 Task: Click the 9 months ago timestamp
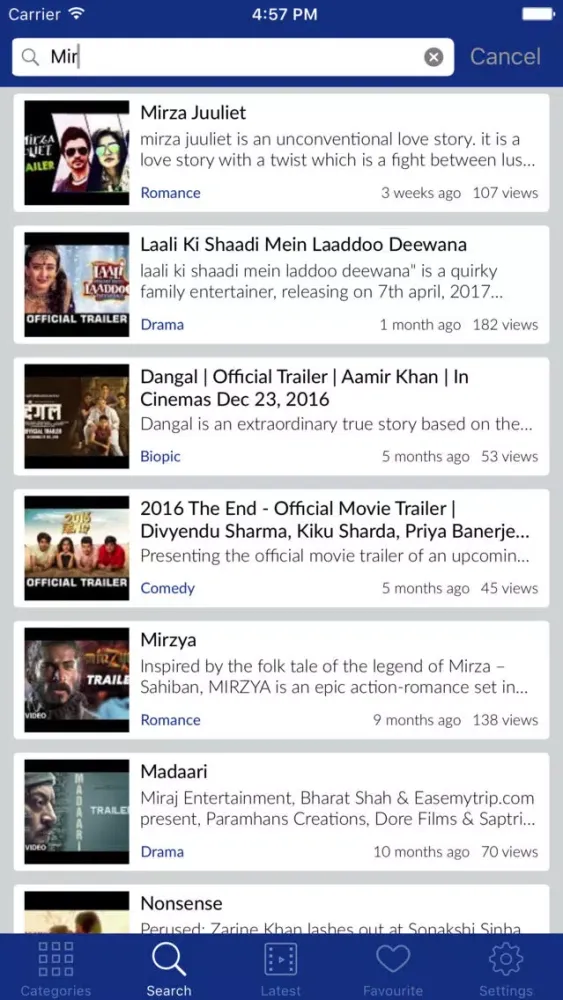coord(417,720)
